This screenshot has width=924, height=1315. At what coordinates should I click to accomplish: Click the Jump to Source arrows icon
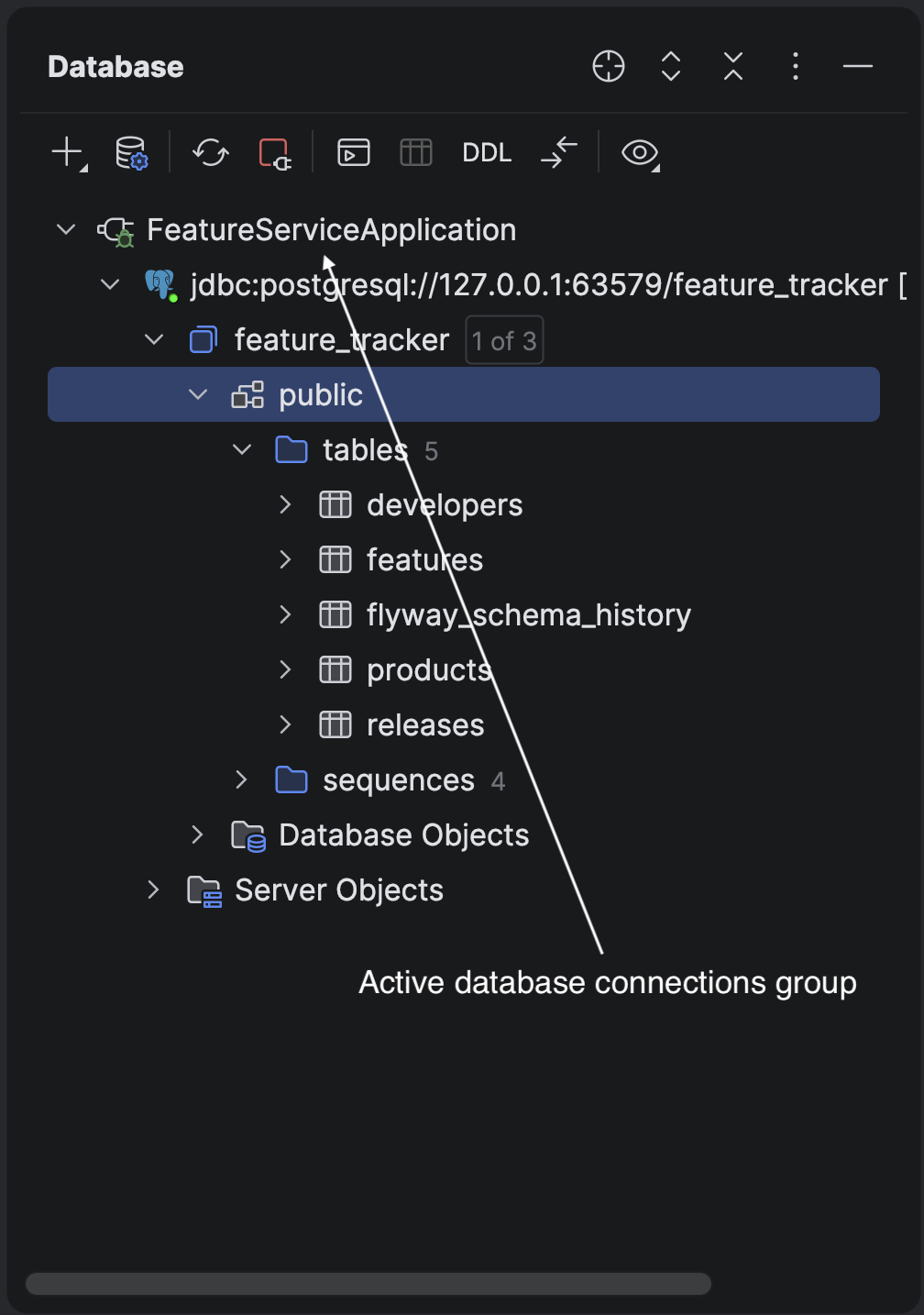click(559, 152)
